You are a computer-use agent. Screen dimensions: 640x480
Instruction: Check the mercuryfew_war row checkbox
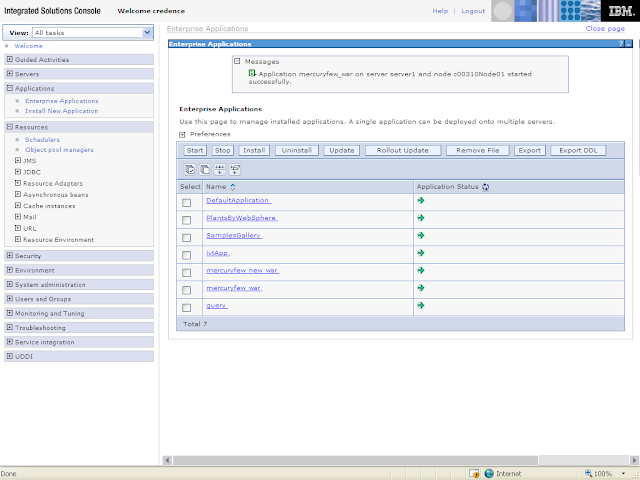(187, 290)
